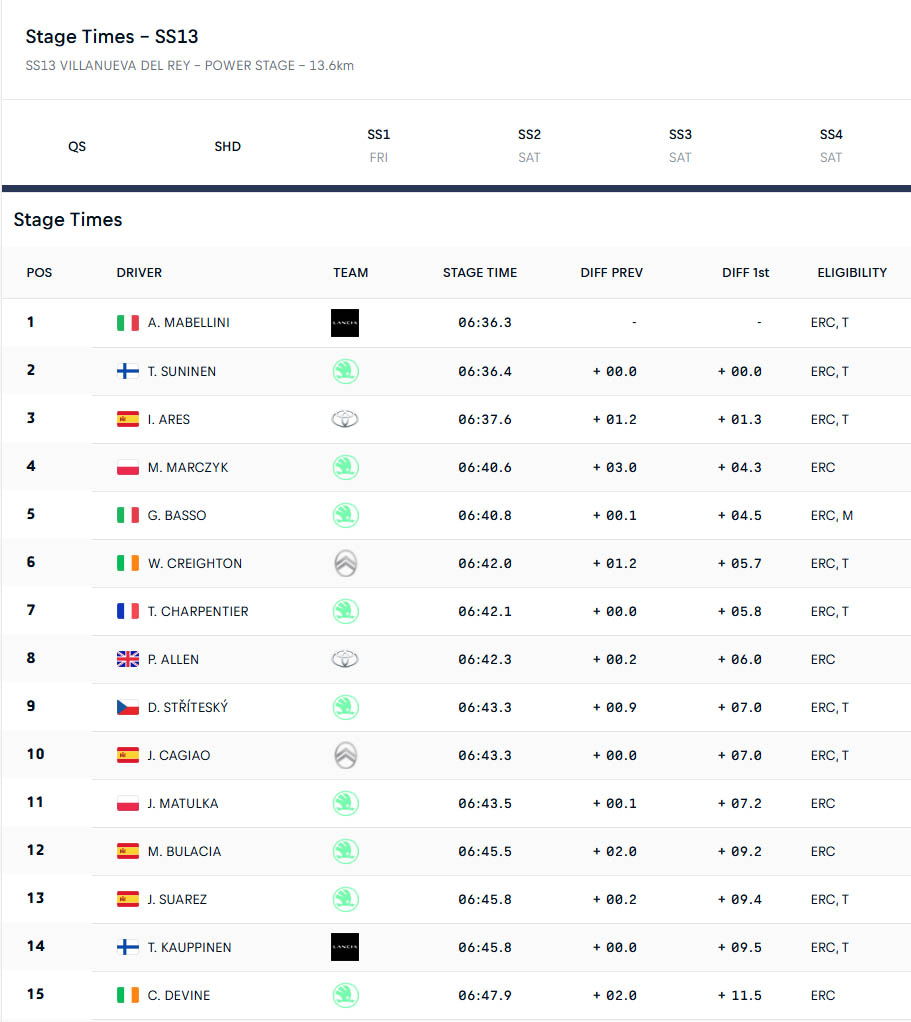Click the Lancia logo beside T. Kauppinen

click(x=345, y=947)
